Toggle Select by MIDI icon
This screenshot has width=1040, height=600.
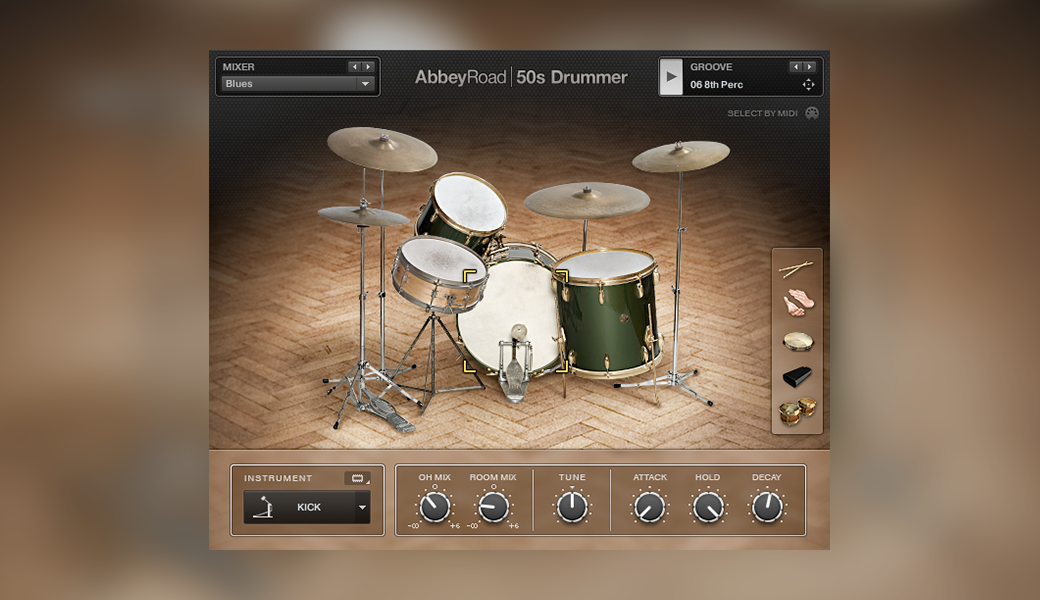(812, 113)
